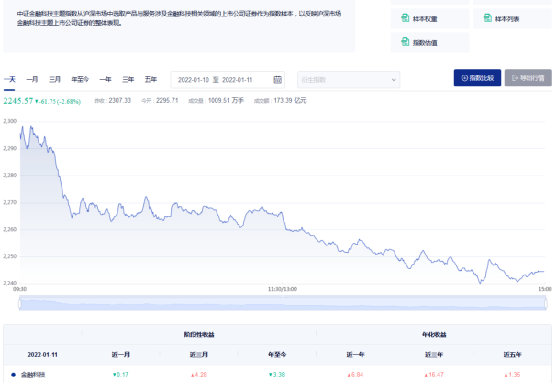554x383 pixels.
Task: Click the 近五年 column header
Action: (512, 354)
